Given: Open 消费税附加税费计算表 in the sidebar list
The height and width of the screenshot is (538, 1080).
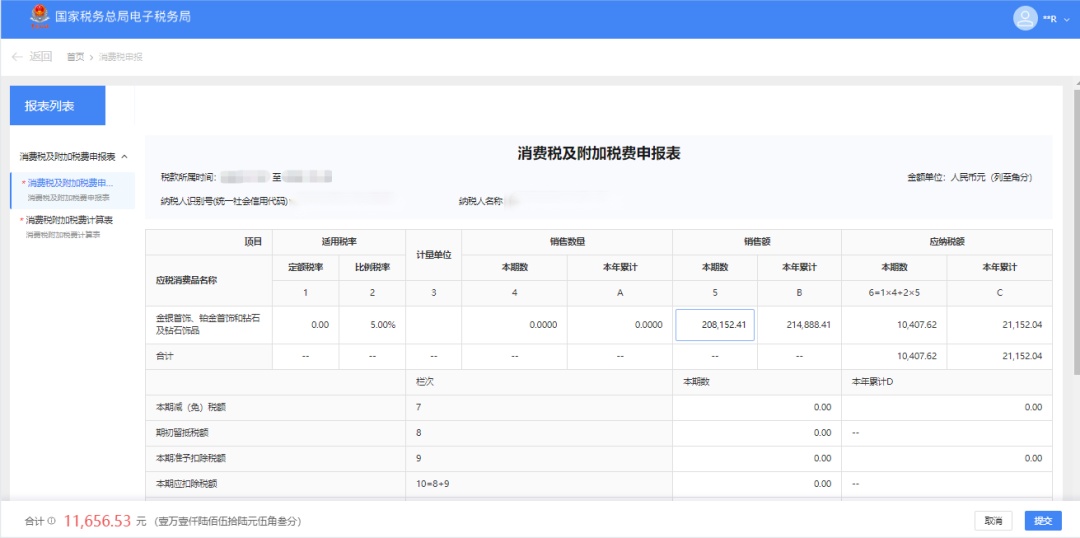Looking at the screenshot, I should tap(70, 220).
